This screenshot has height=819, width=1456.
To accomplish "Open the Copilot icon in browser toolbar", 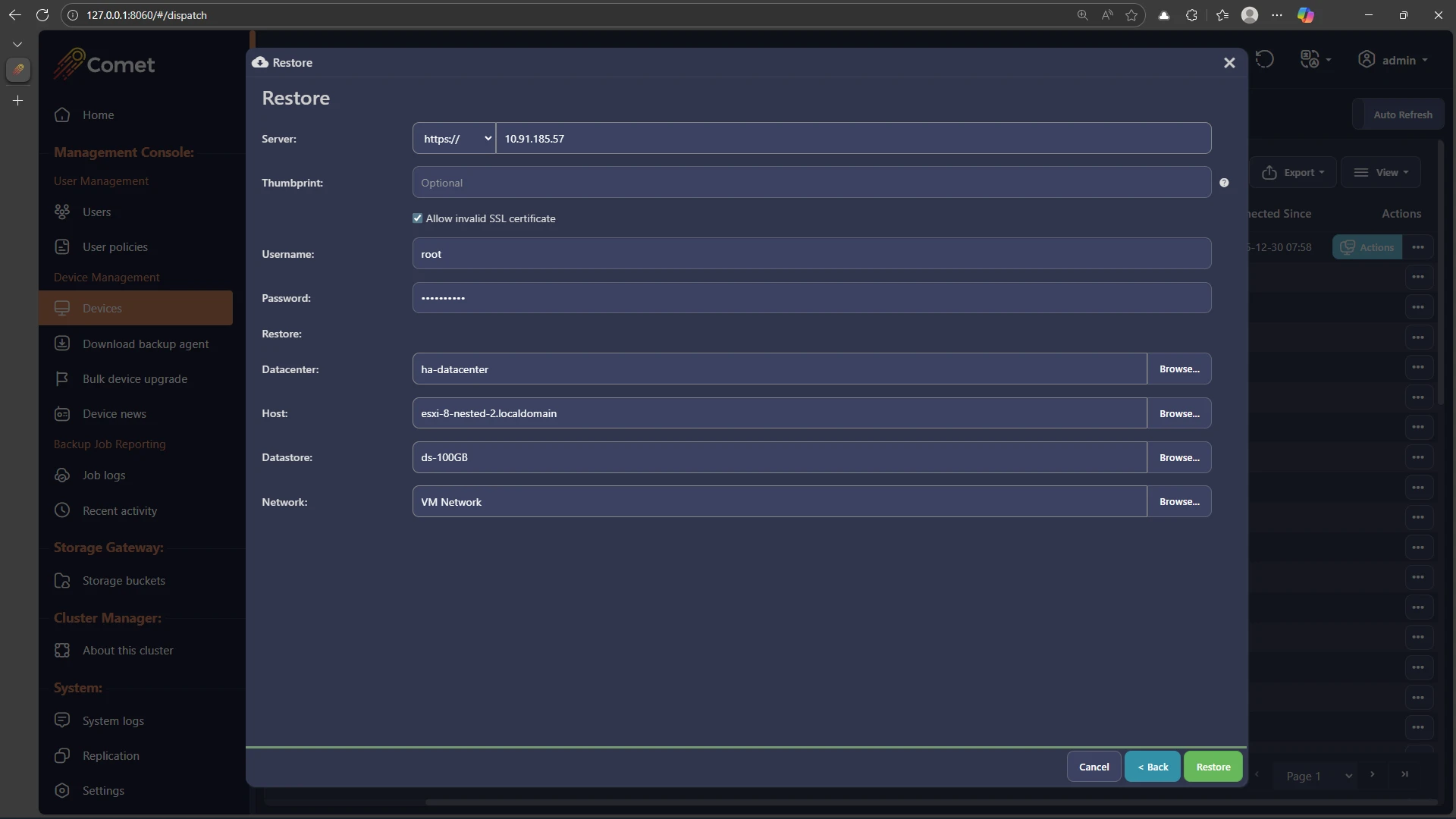I will (1306, 15).
